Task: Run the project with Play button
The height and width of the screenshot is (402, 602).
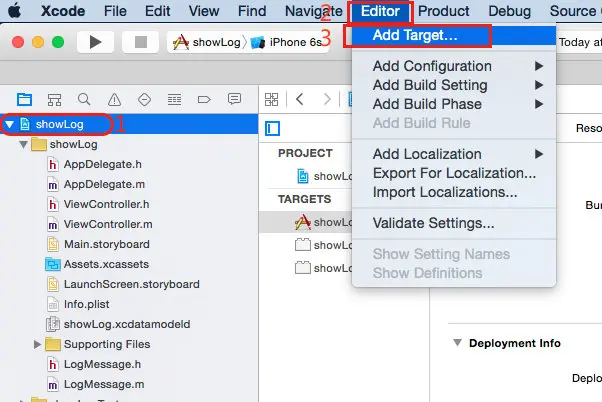Action: click(95, 42)
